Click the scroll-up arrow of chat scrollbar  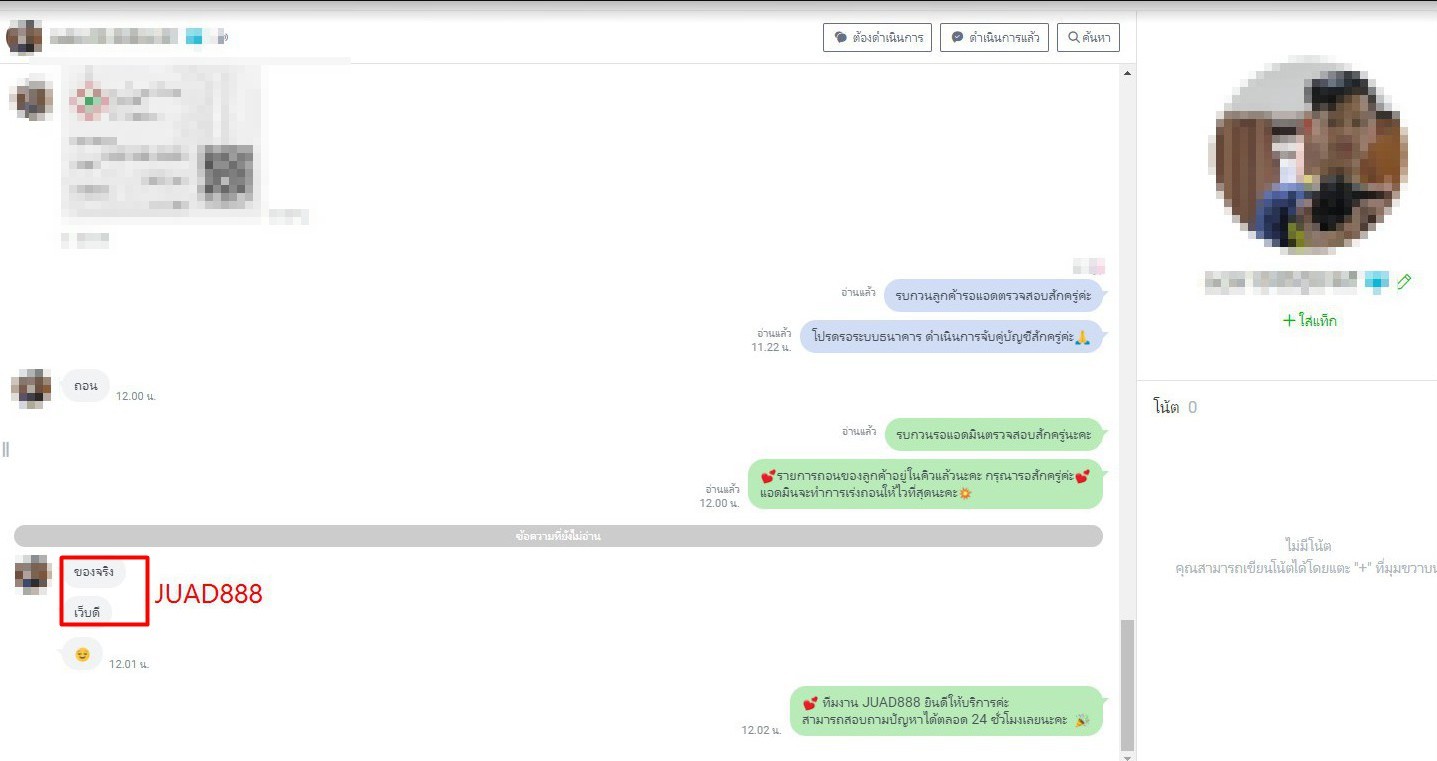click(1128, 74)
